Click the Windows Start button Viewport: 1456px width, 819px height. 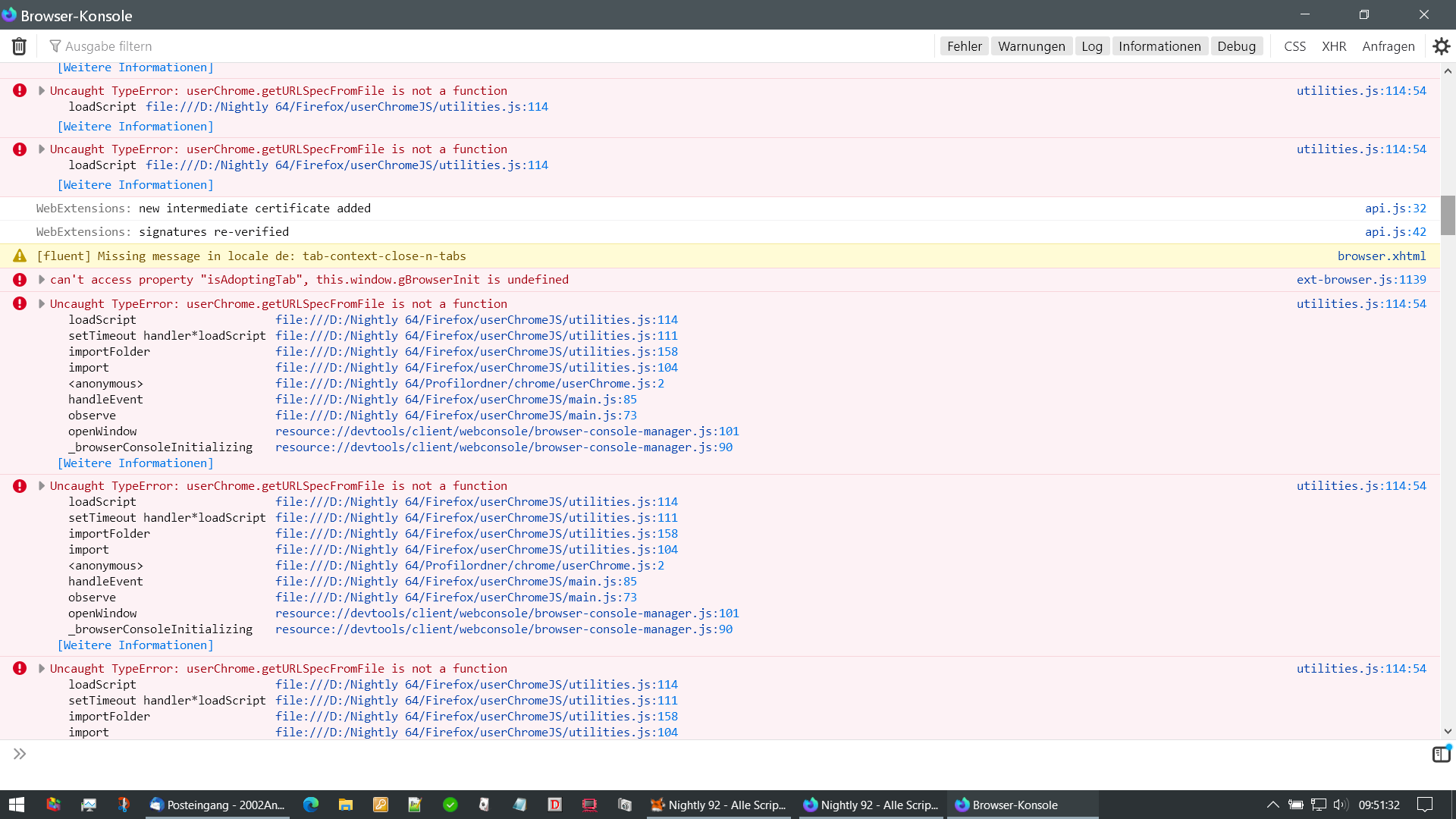tap(17, 805)
